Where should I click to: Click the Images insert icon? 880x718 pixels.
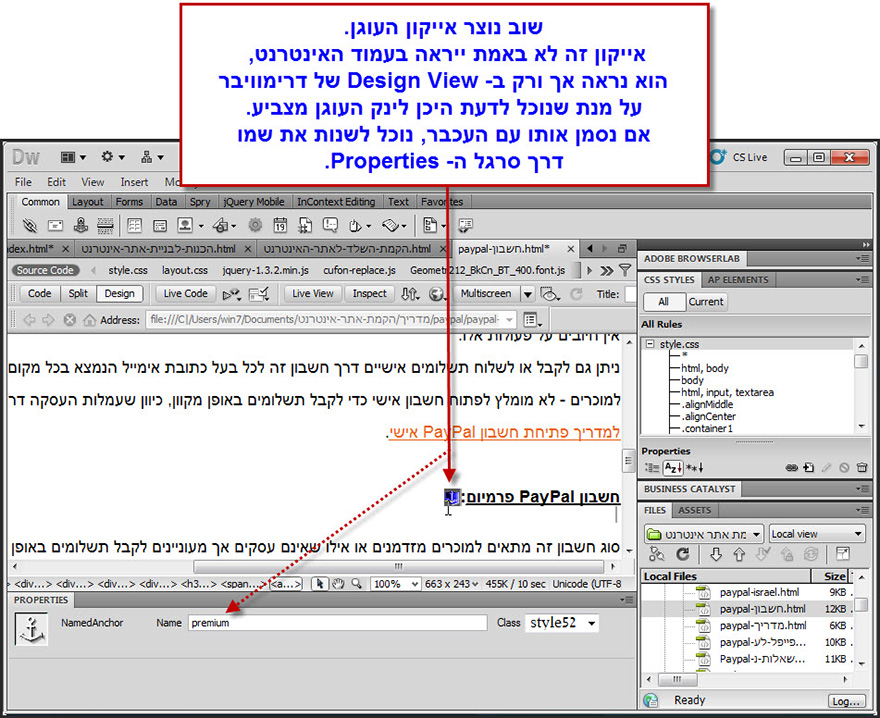pos(185,225)
